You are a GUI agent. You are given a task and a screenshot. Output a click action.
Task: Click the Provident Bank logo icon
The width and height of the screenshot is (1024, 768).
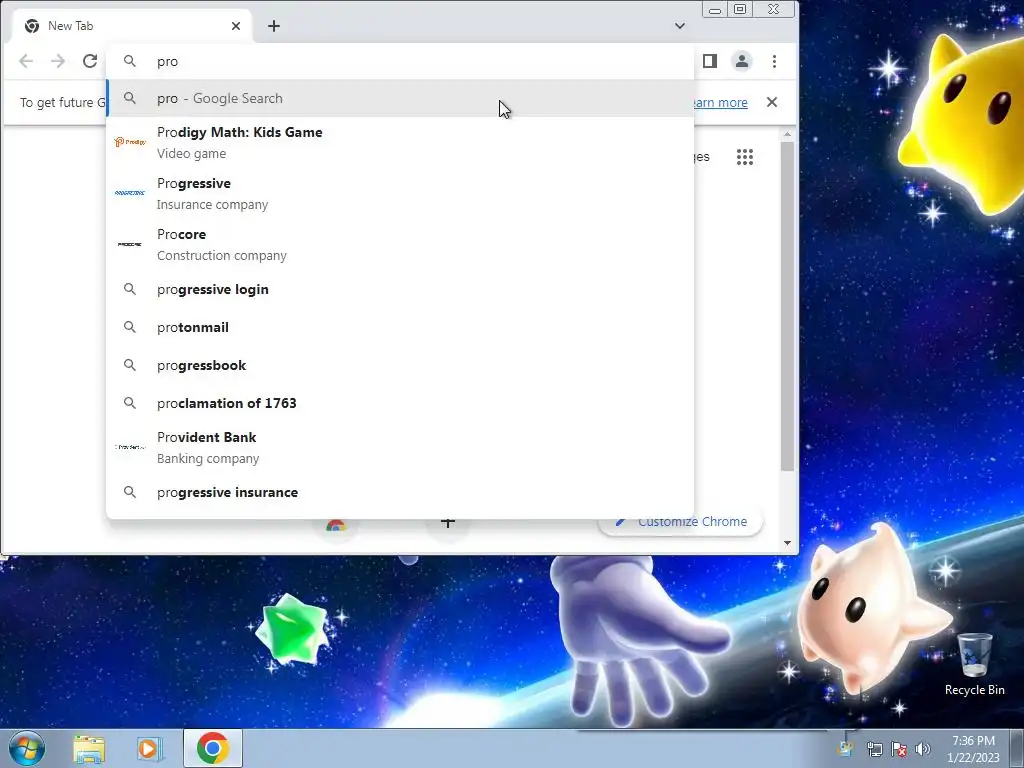click(x=130, y=447)
